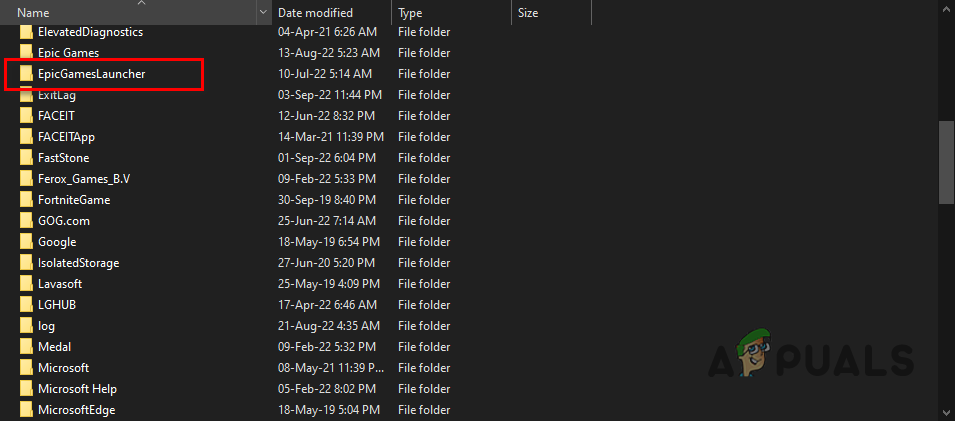Click the MicrosoftEdge folder icon
Screen dimensions: 955x421
click(26, 410)
